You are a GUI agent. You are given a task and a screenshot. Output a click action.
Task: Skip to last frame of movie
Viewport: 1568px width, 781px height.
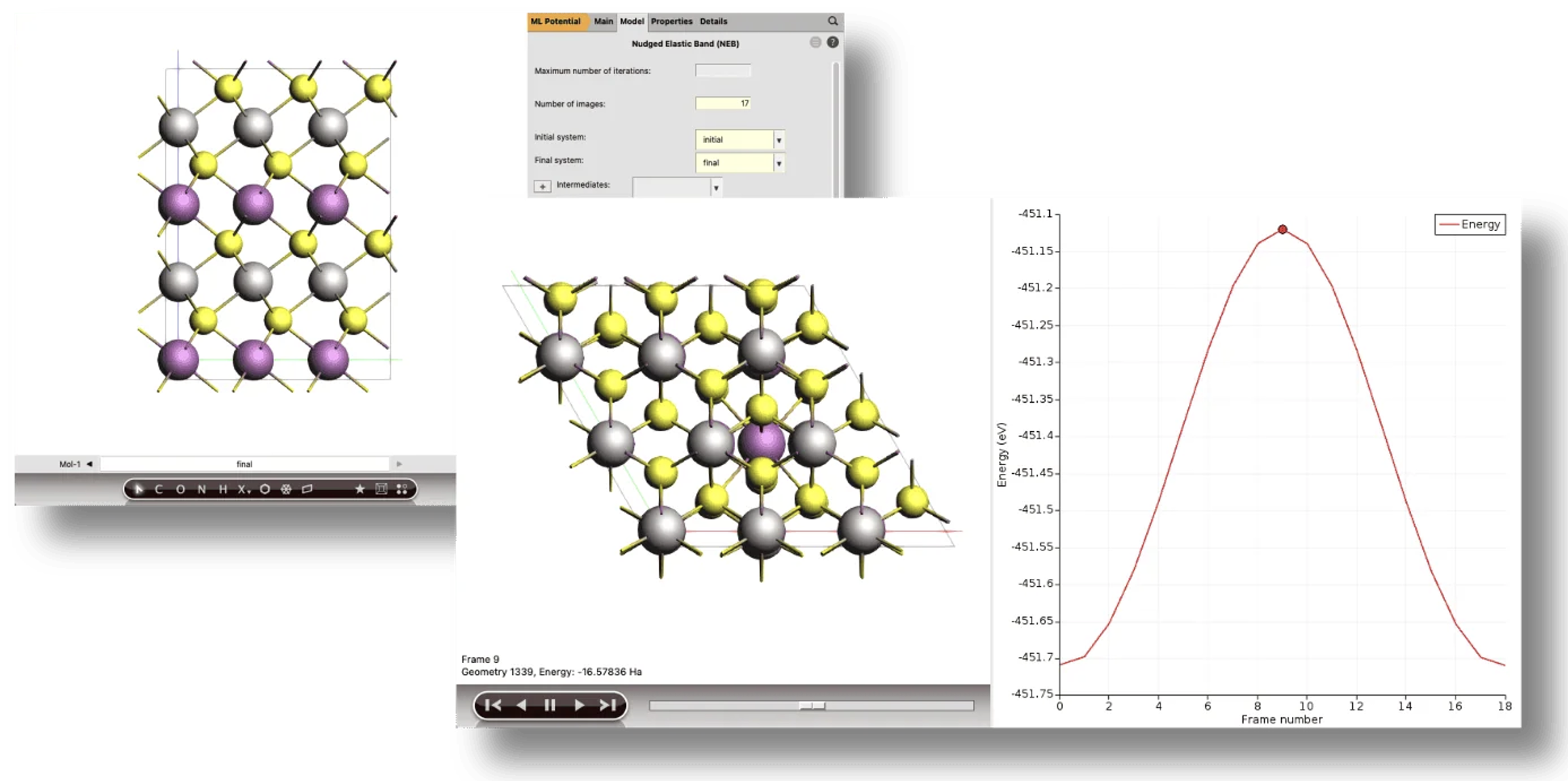(608, 705)
